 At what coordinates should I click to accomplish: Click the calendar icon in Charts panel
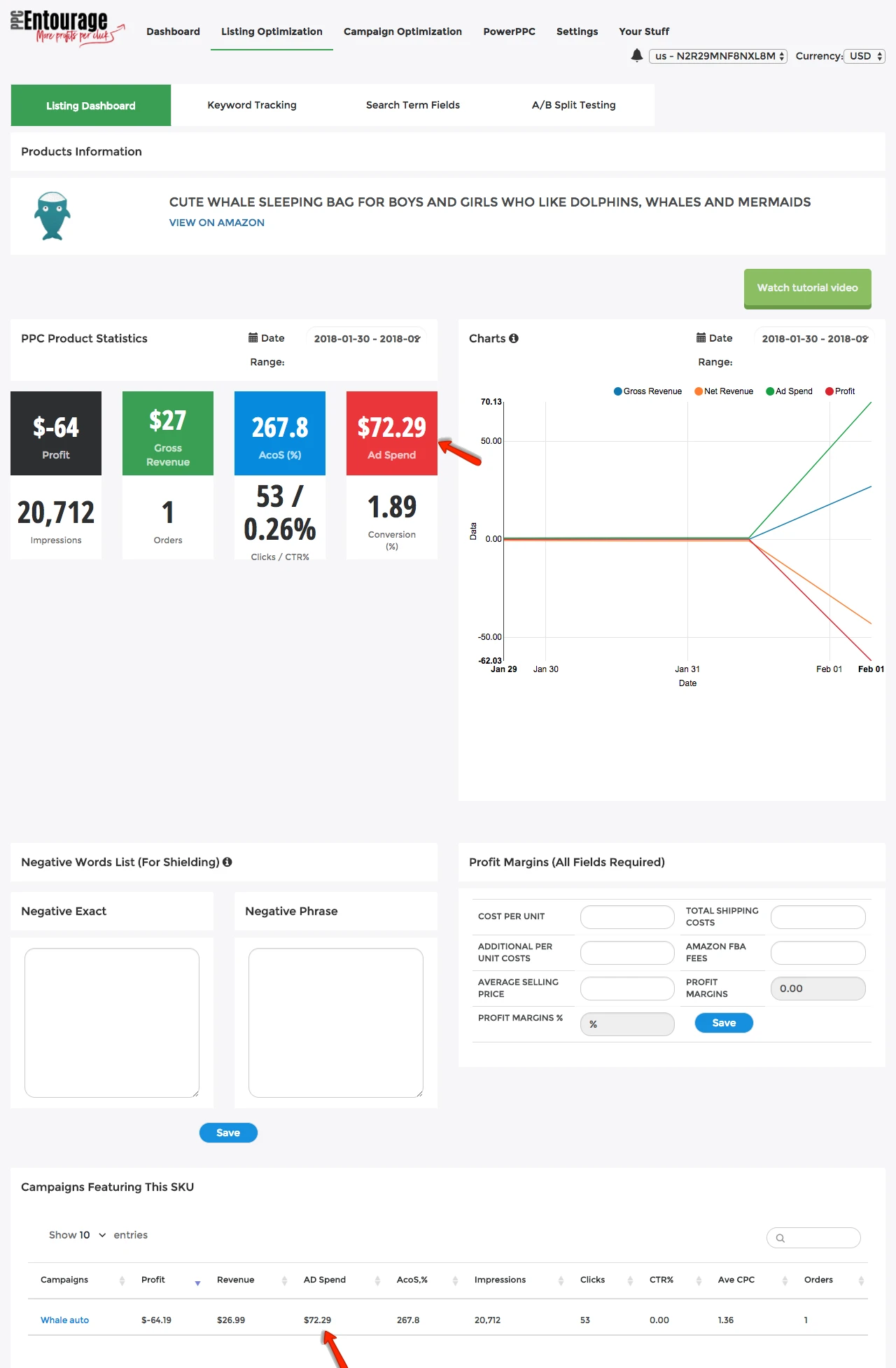click(x=701, y=337)
